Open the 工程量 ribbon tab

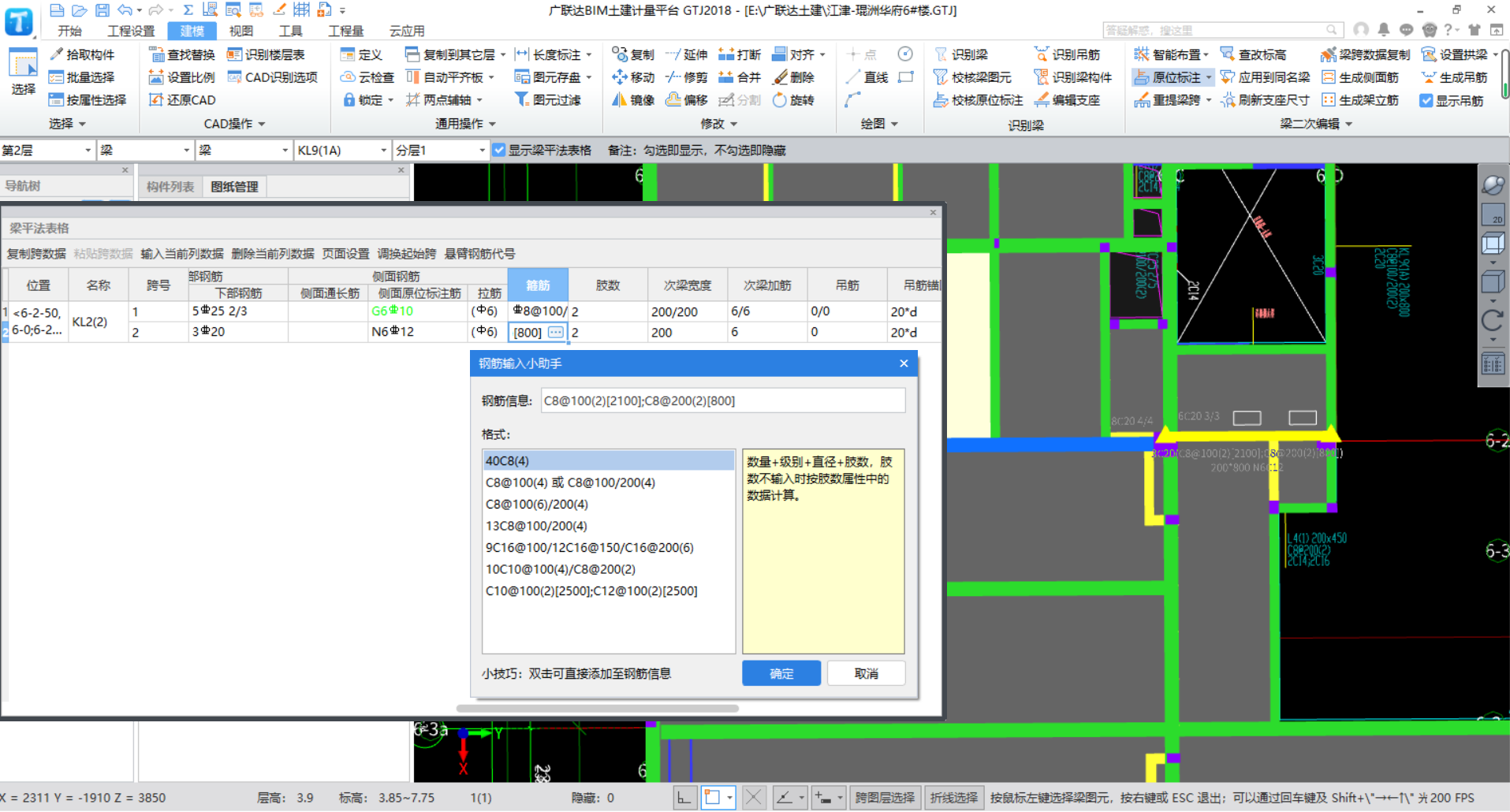coord(345,31)
